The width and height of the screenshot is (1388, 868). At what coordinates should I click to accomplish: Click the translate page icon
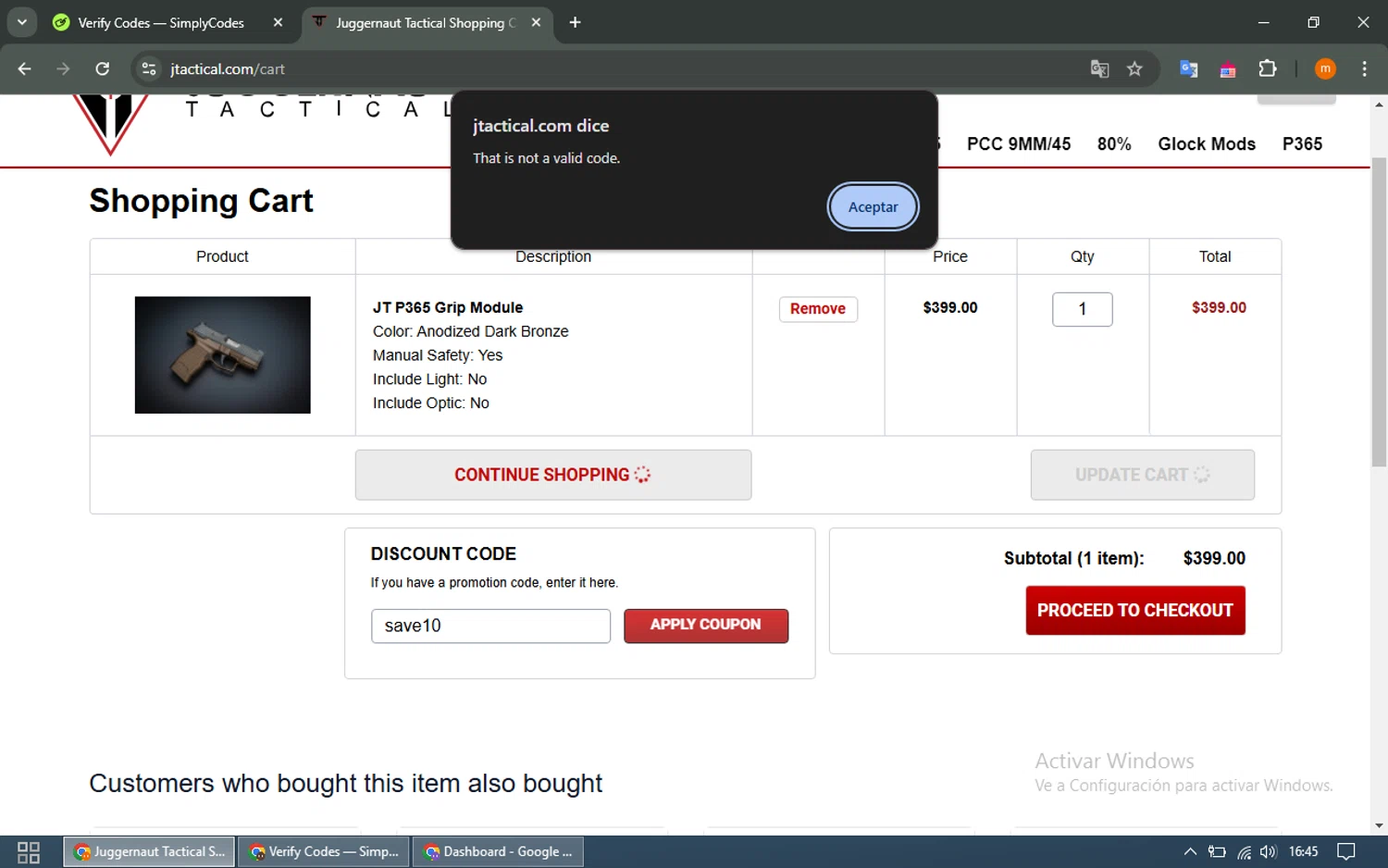coord(1099,68)
